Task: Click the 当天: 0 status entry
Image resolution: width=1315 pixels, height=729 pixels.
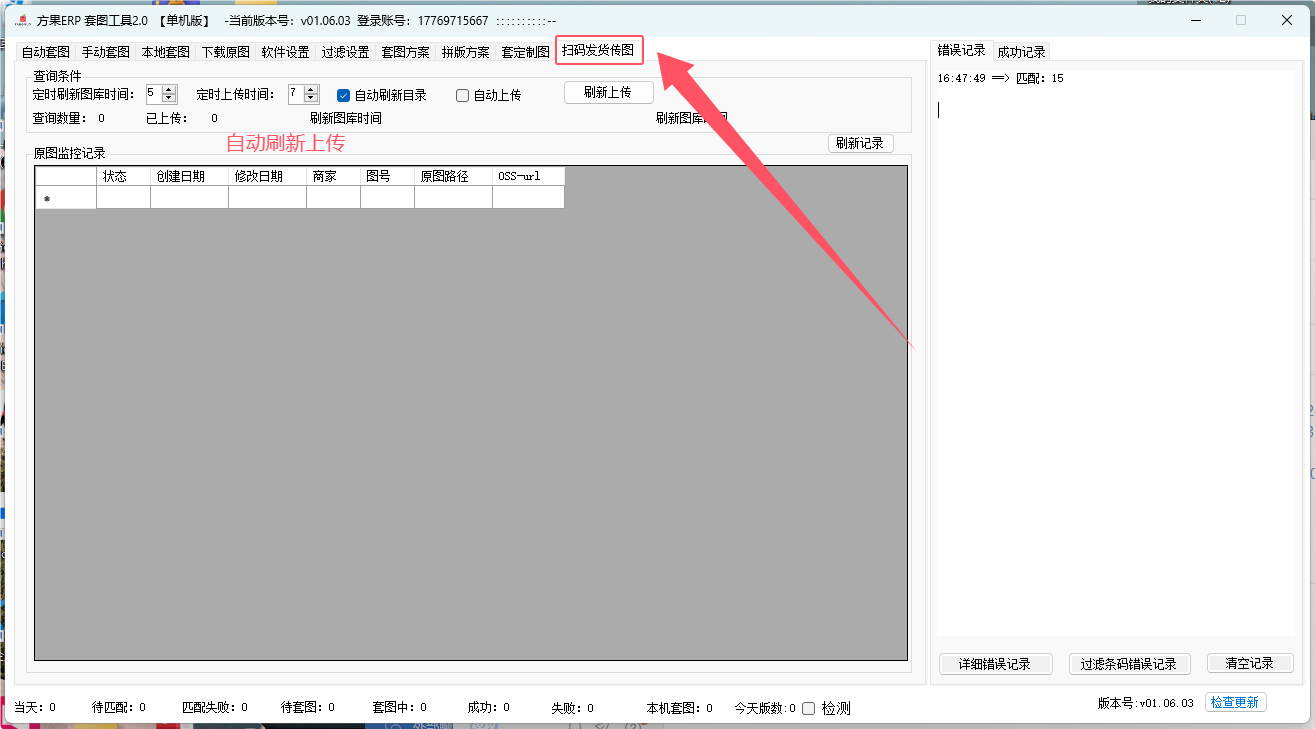Action: (35, 708)
